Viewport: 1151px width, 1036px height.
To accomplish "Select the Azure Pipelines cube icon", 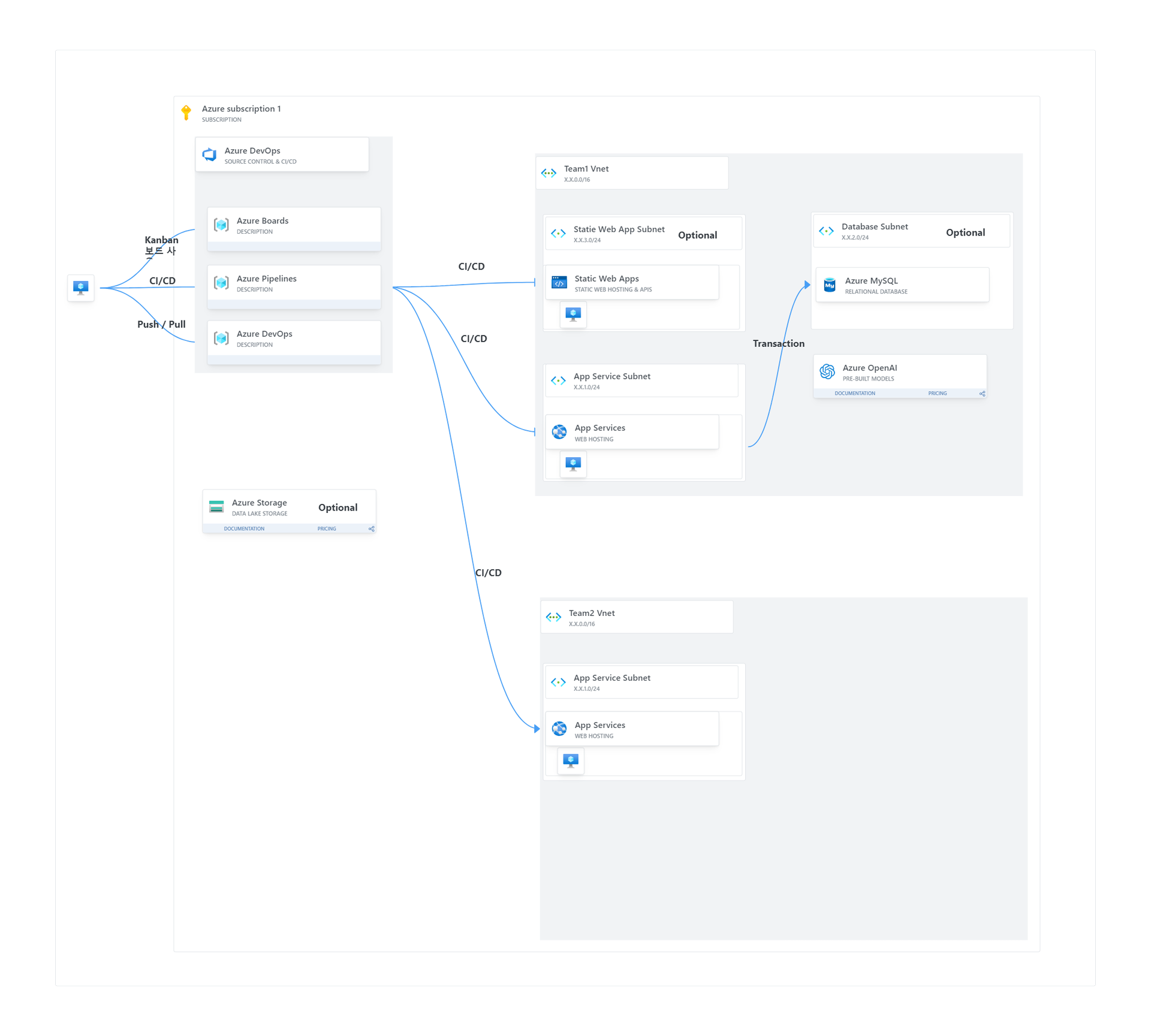I will 222,283.
